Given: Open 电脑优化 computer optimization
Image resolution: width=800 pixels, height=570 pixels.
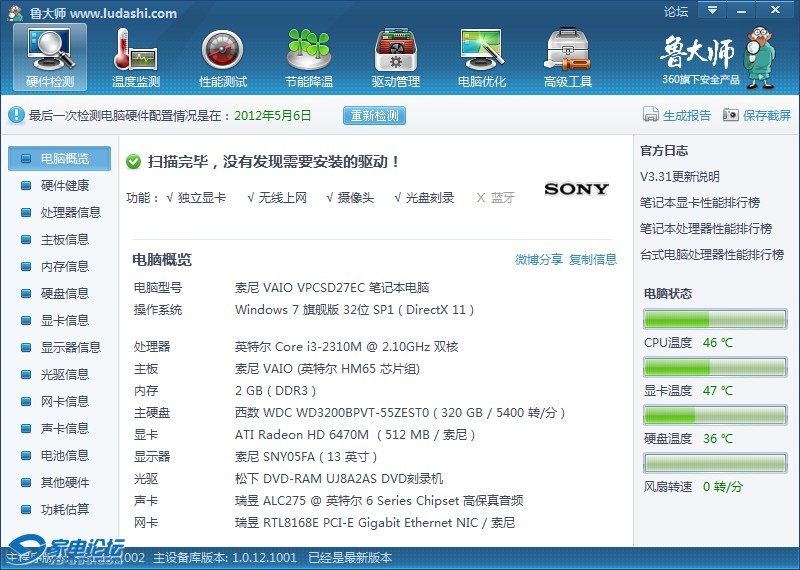Looking at the screenshot, I should tap(482, 57).
